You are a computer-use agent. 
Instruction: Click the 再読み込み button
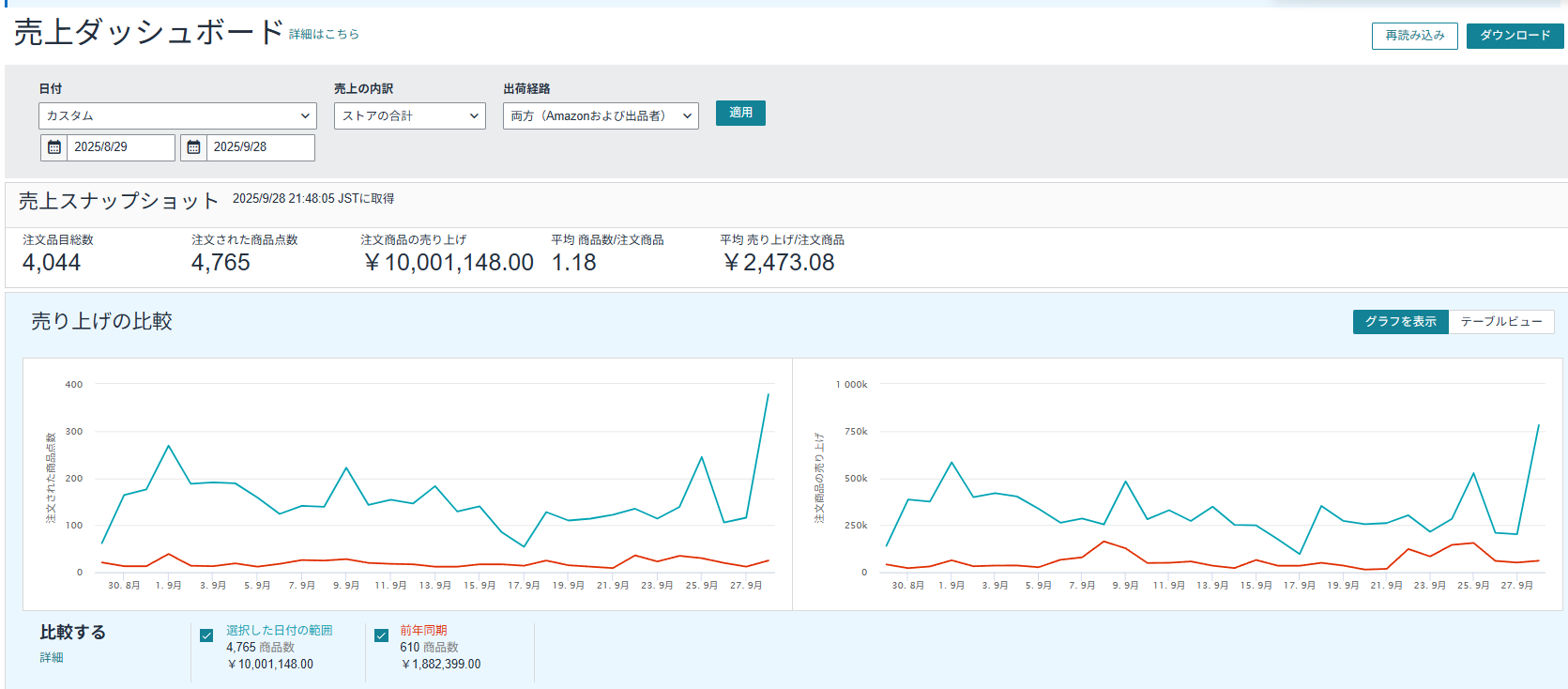(x=1414, y=36)
